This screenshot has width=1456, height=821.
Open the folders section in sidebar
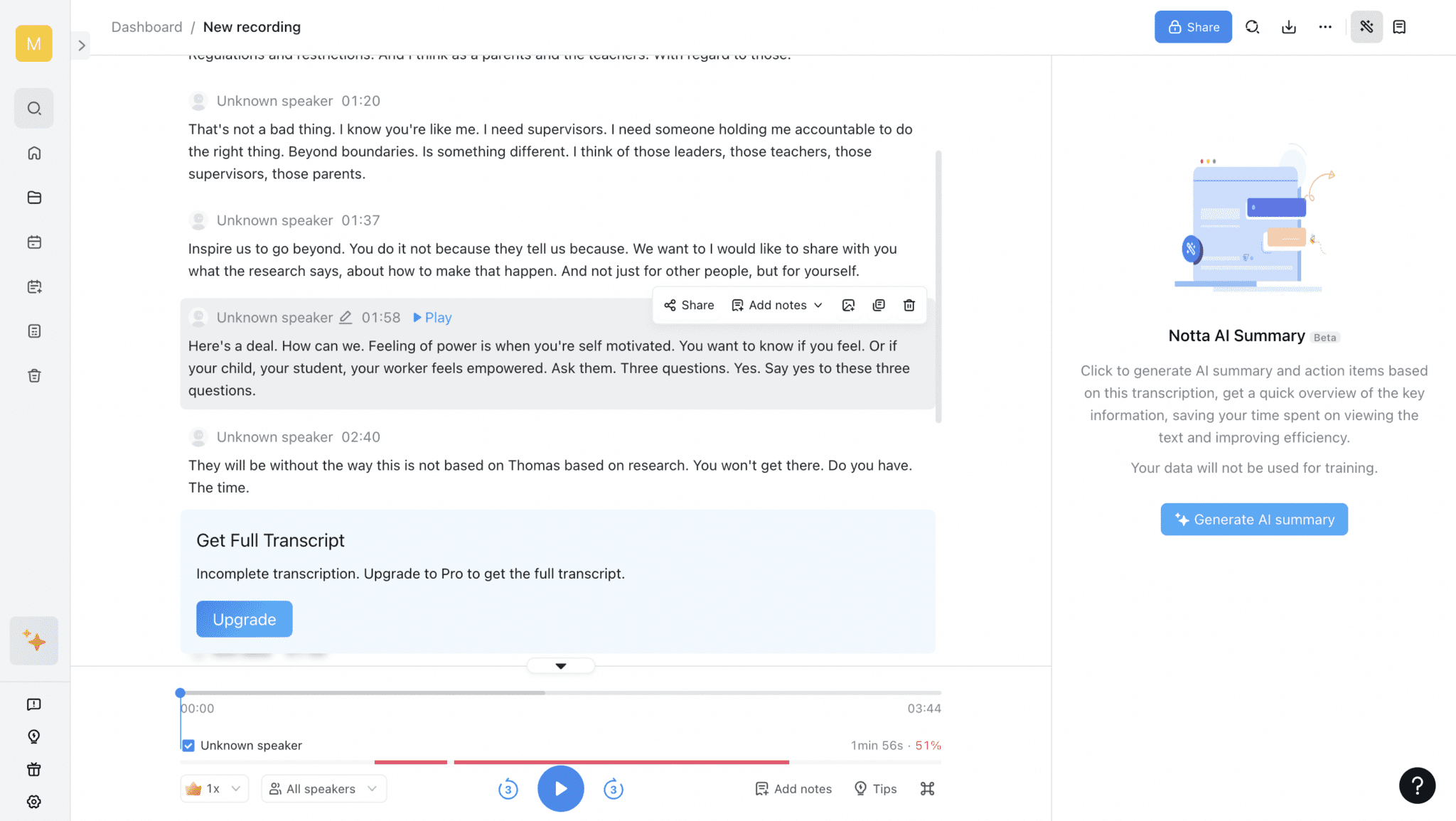33,197
